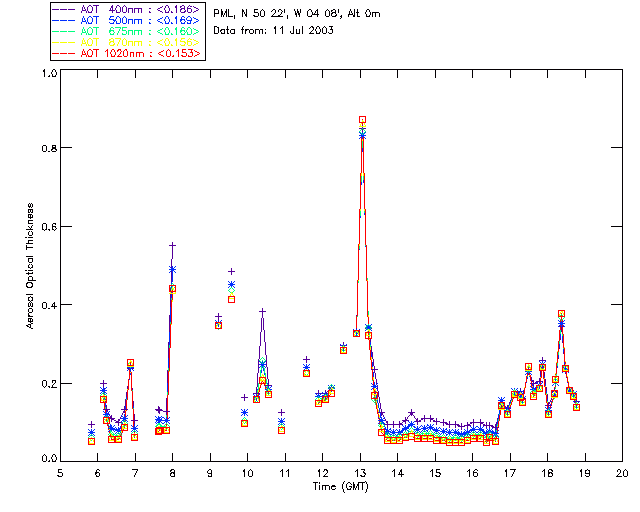Click the x-axis tick label 10
The height and width of the screenshot is (512, 640).
247,473
